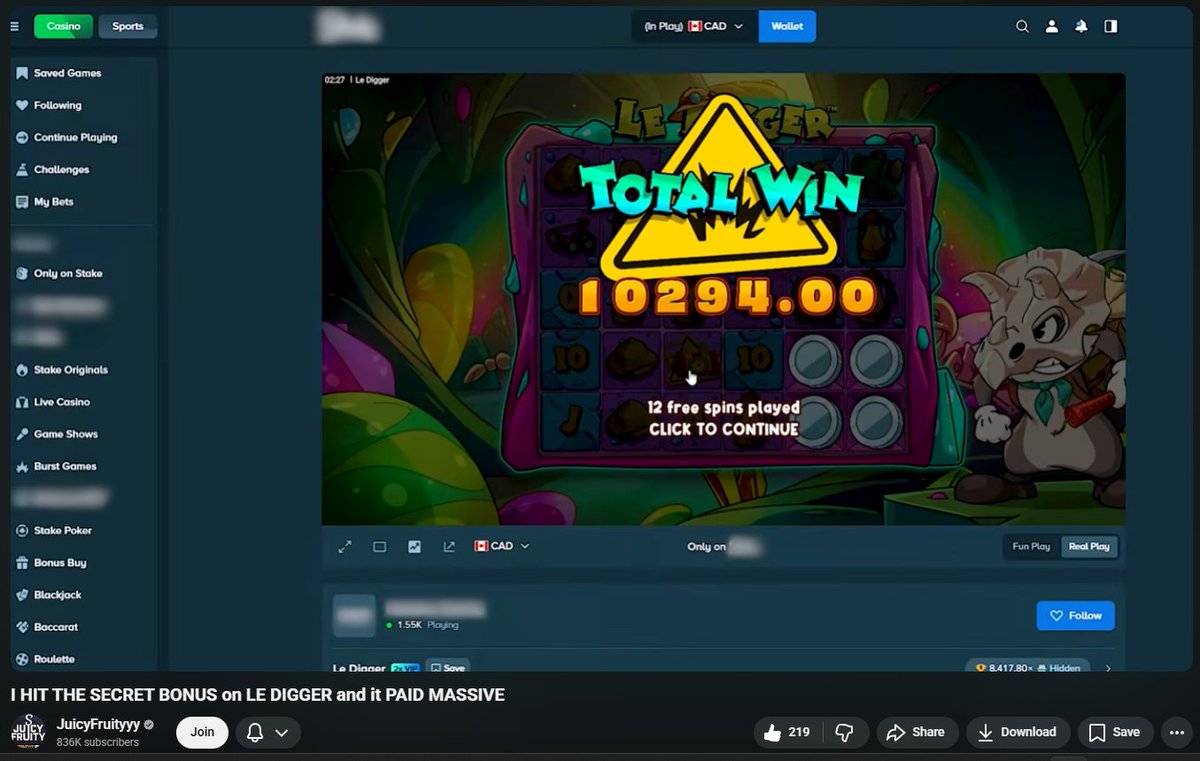Click the Blackjack icon in sidebar
1200x761 pixels.
23,595
